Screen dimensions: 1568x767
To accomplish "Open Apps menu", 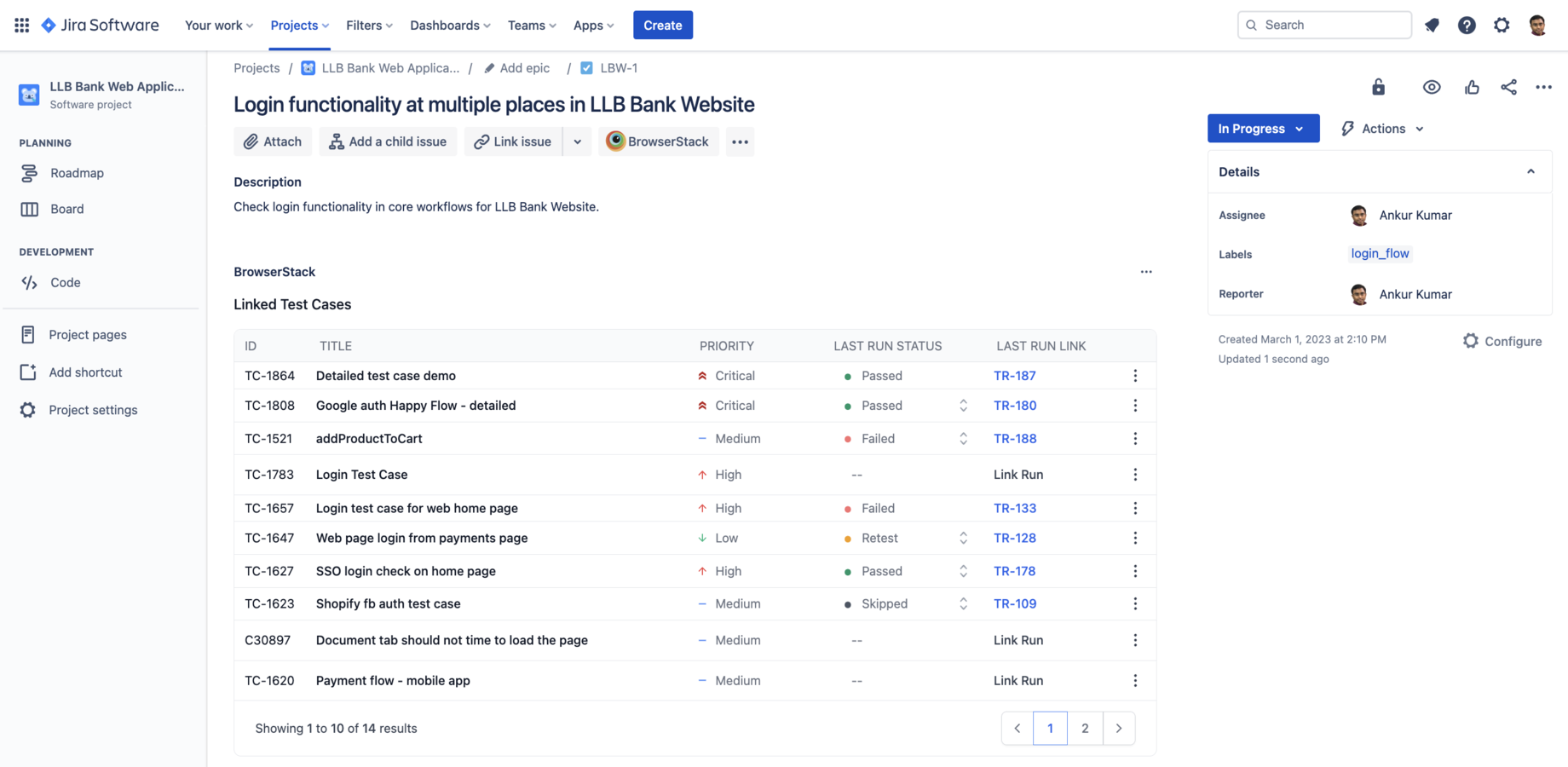I will coord(593,25).
